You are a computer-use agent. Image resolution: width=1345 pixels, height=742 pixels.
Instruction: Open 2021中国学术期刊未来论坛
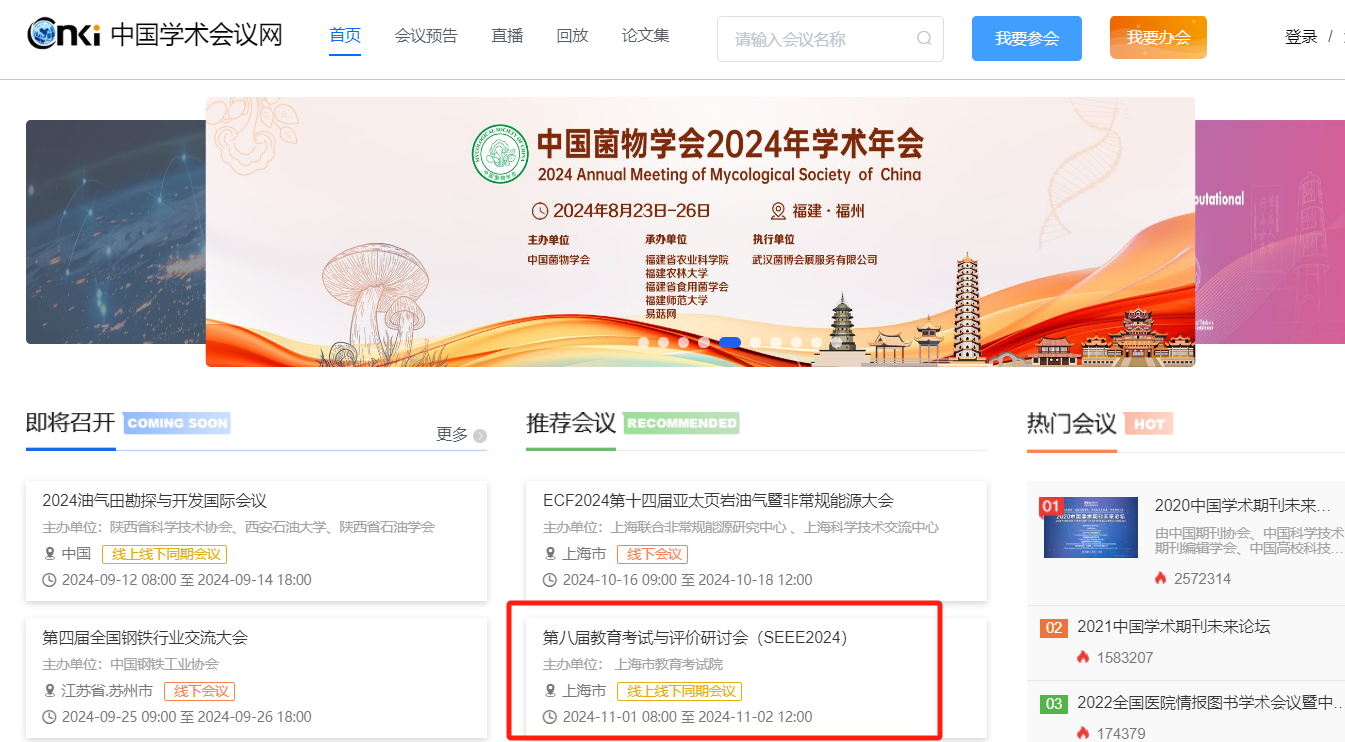click(x=1174, y=627)
